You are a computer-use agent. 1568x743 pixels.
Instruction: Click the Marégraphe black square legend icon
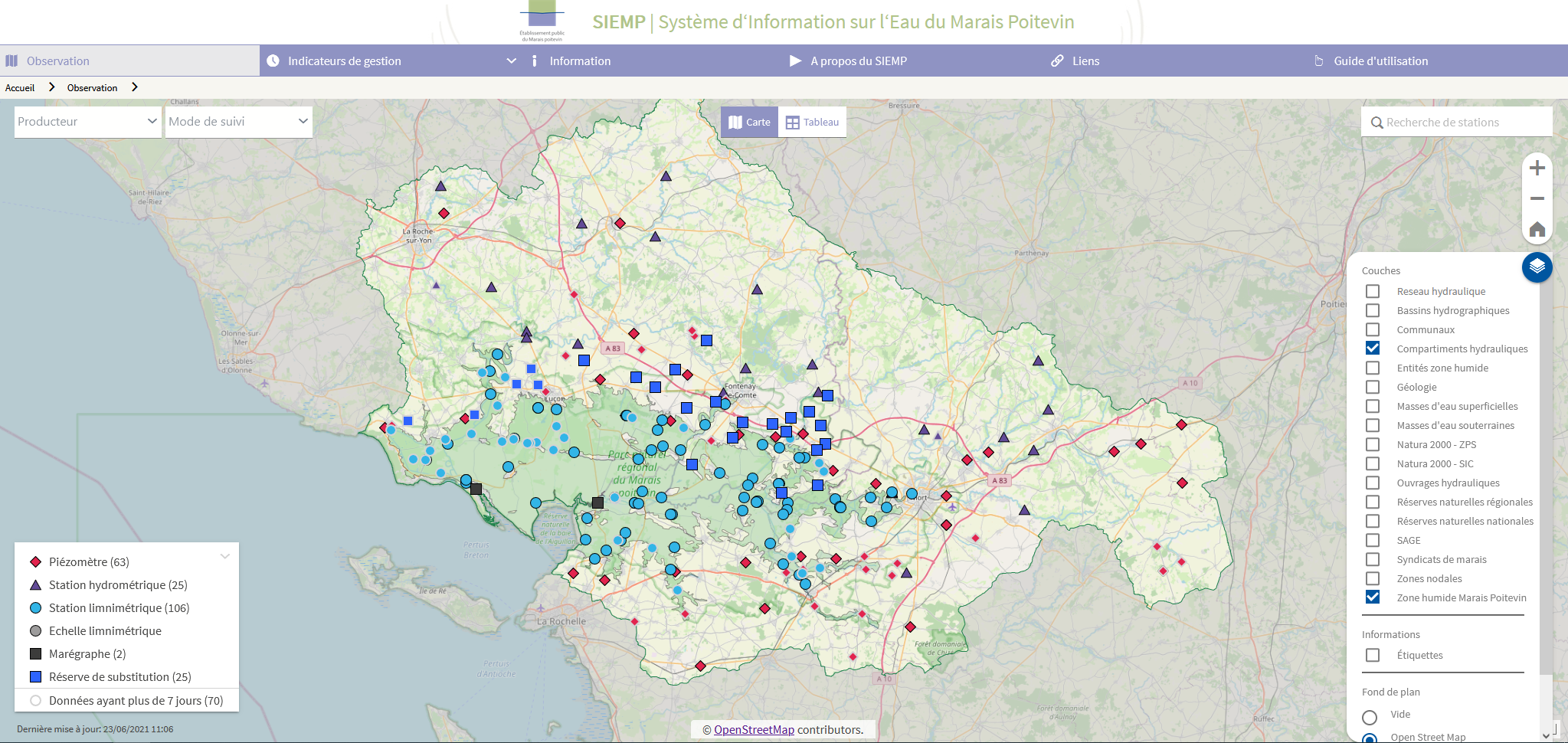tap(35, 653)
